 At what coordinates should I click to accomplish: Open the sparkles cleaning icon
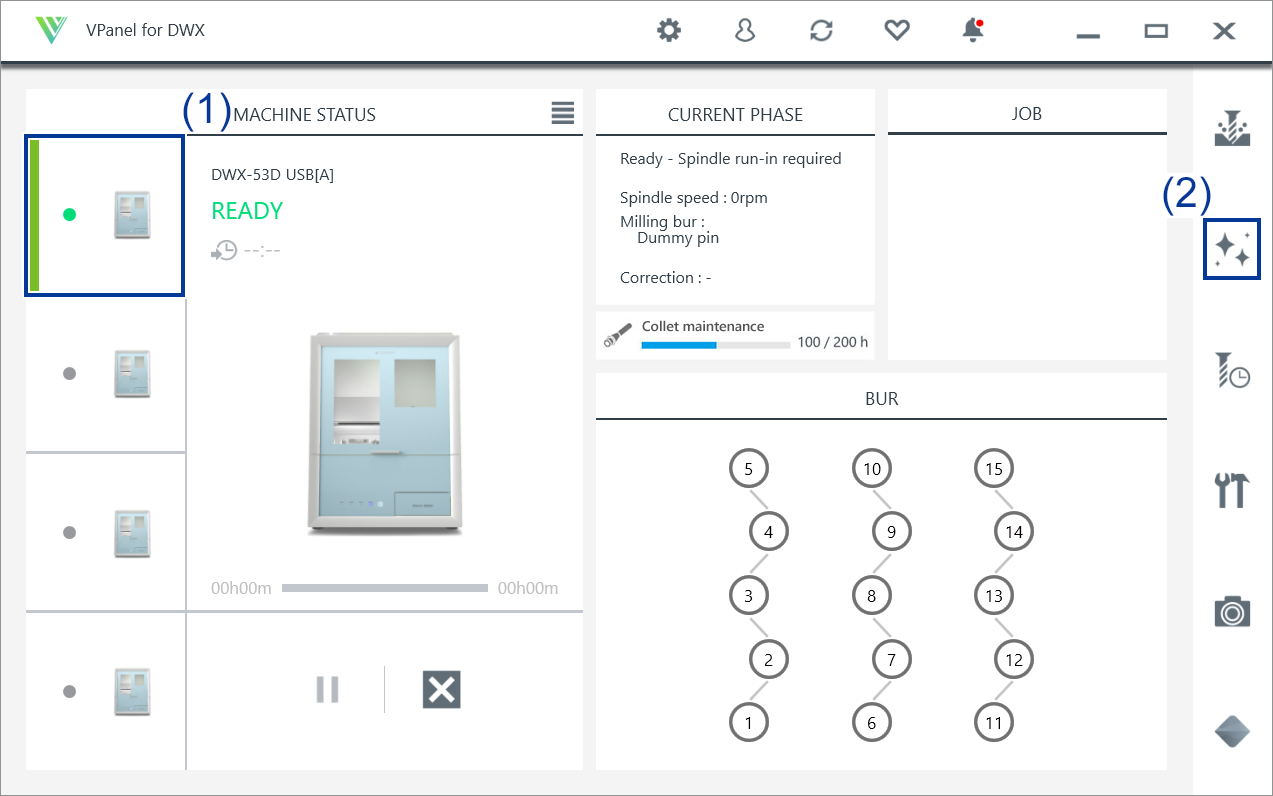coord(1232,249)
